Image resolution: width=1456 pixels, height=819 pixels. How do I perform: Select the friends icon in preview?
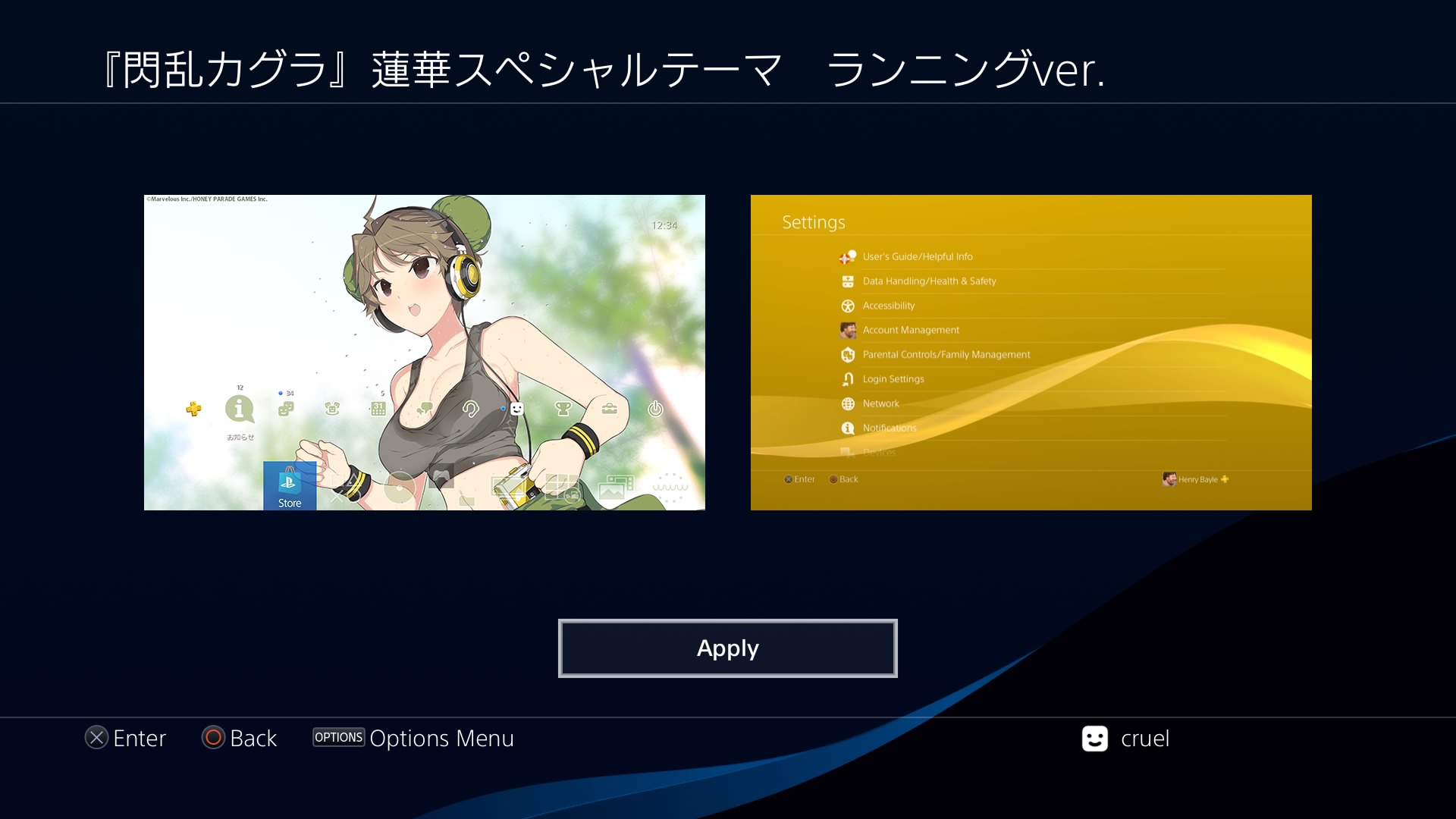point(286,409)
